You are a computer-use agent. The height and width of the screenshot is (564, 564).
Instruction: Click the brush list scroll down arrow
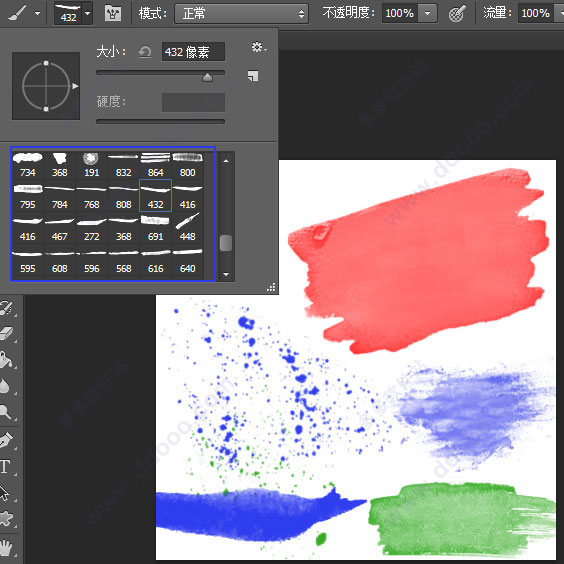pyautogui.click(x=226, y=274)
